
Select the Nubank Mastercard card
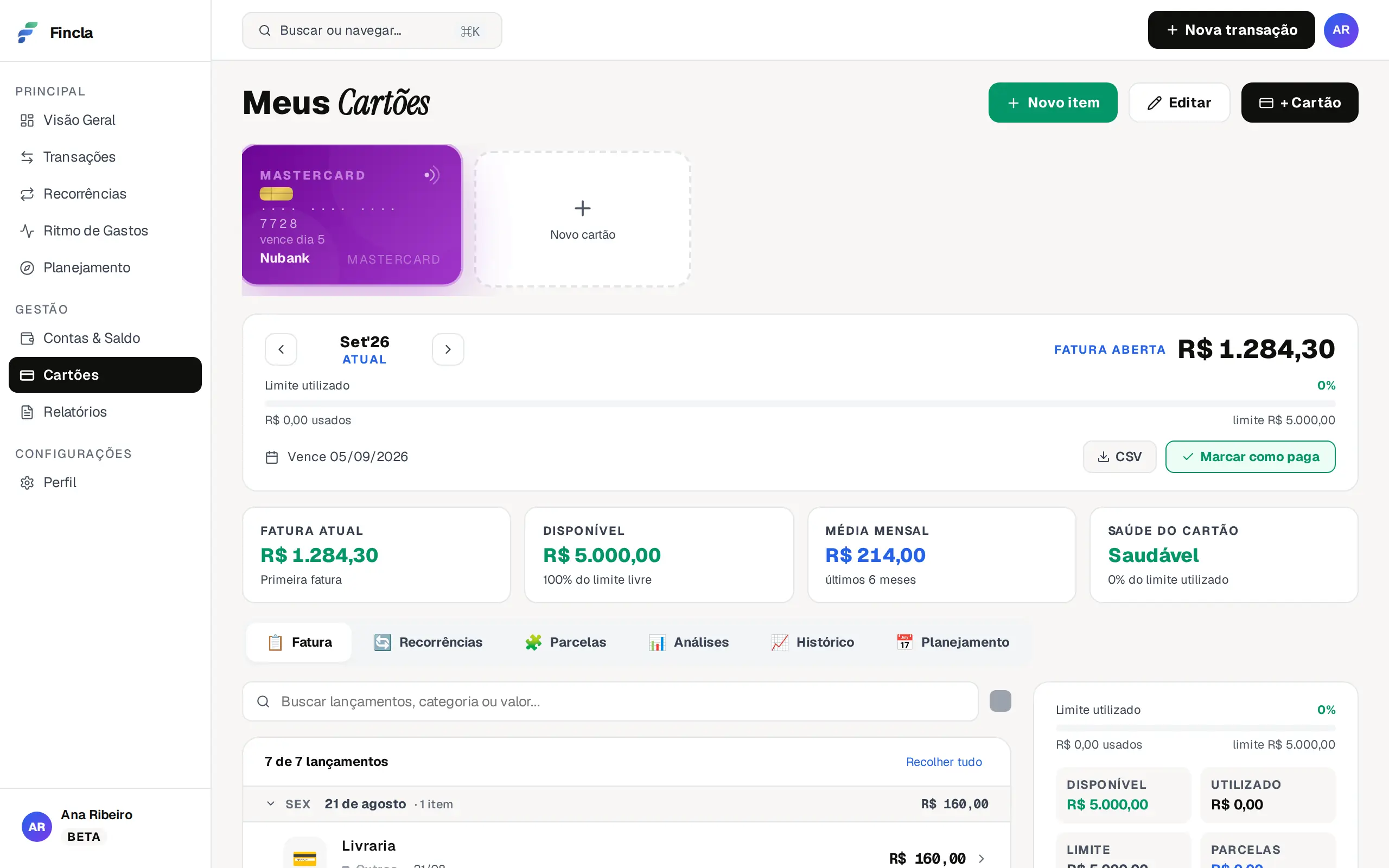[x=352, y=215]
